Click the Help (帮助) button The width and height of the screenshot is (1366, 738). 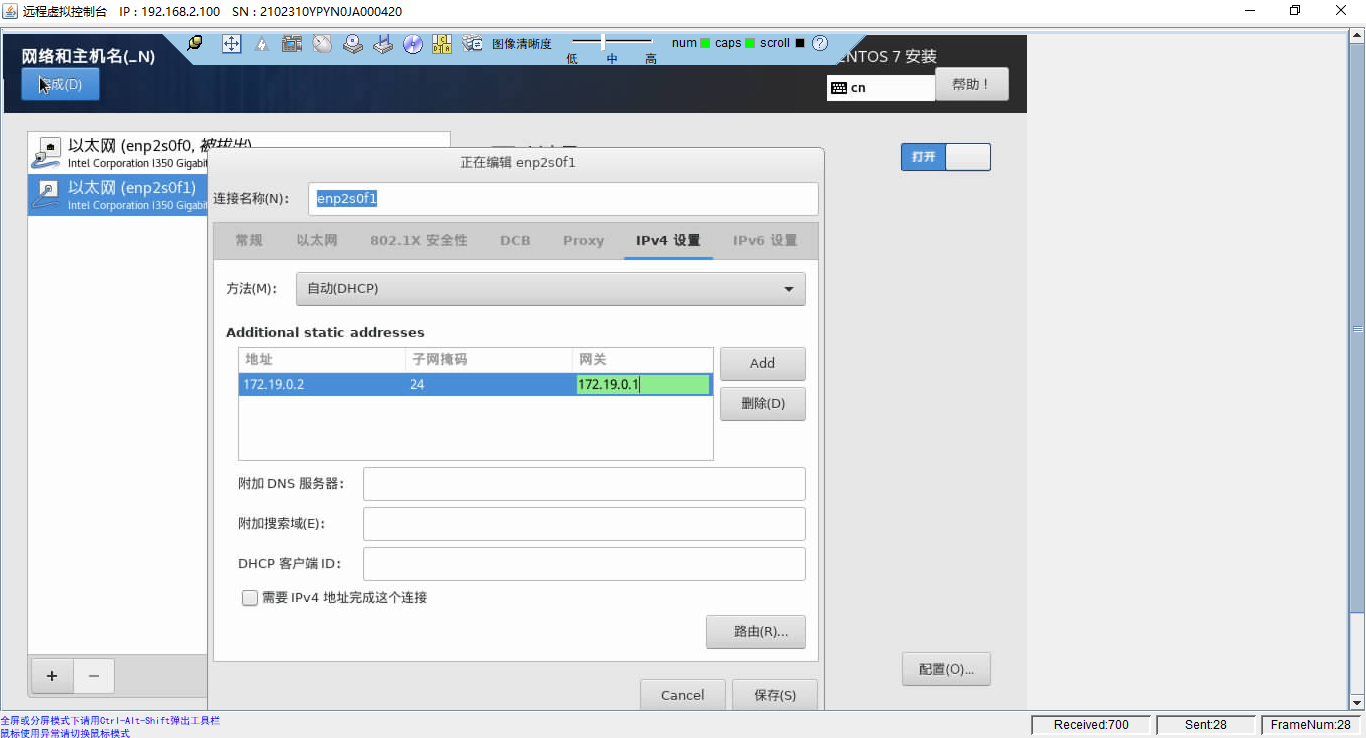coord(972,85)
